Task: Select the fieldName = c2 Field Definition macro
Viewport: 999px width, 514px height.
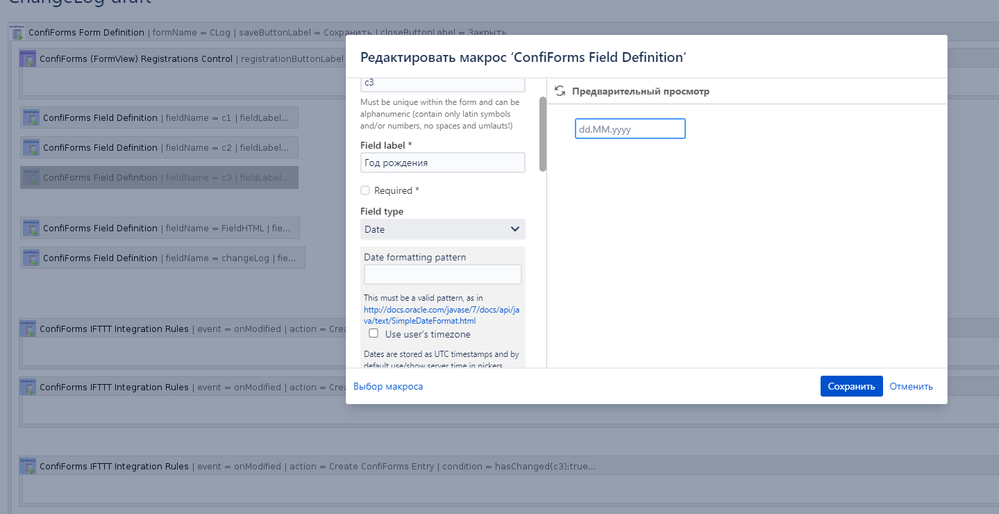Action: (x=159, y=147)
